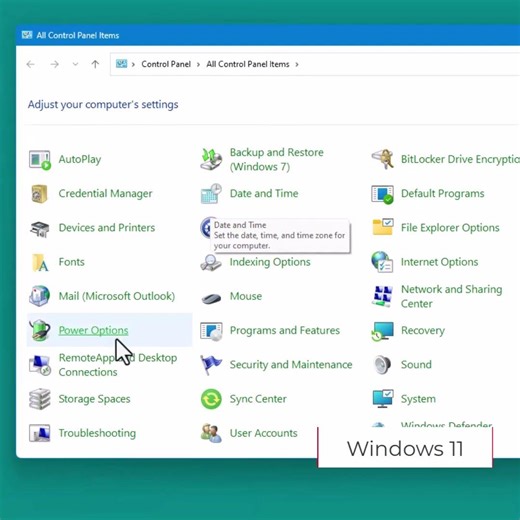Viewport: 520px width, 520px height.
Task: Open the Power Options link
Action: coord(93,330)
